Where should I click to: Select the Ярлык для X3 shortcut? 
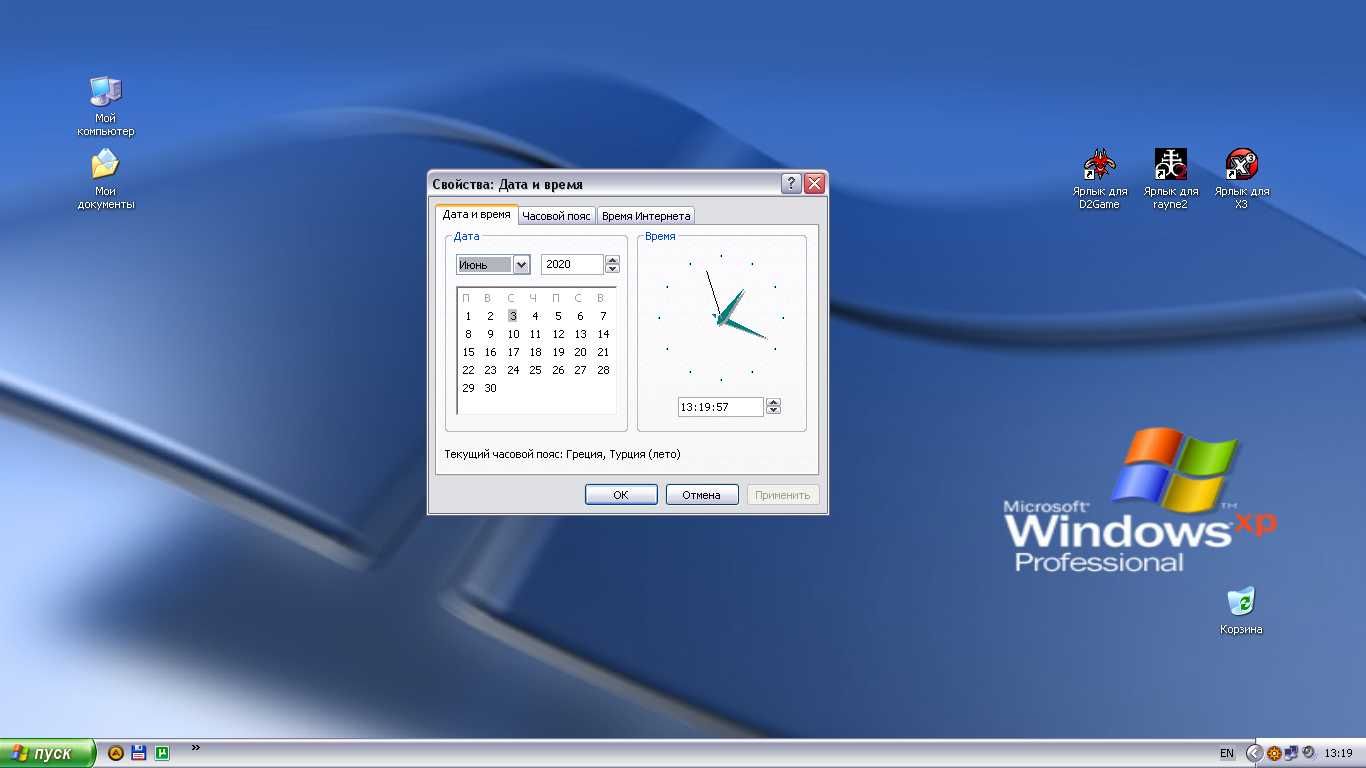[x=1241, y=179]
